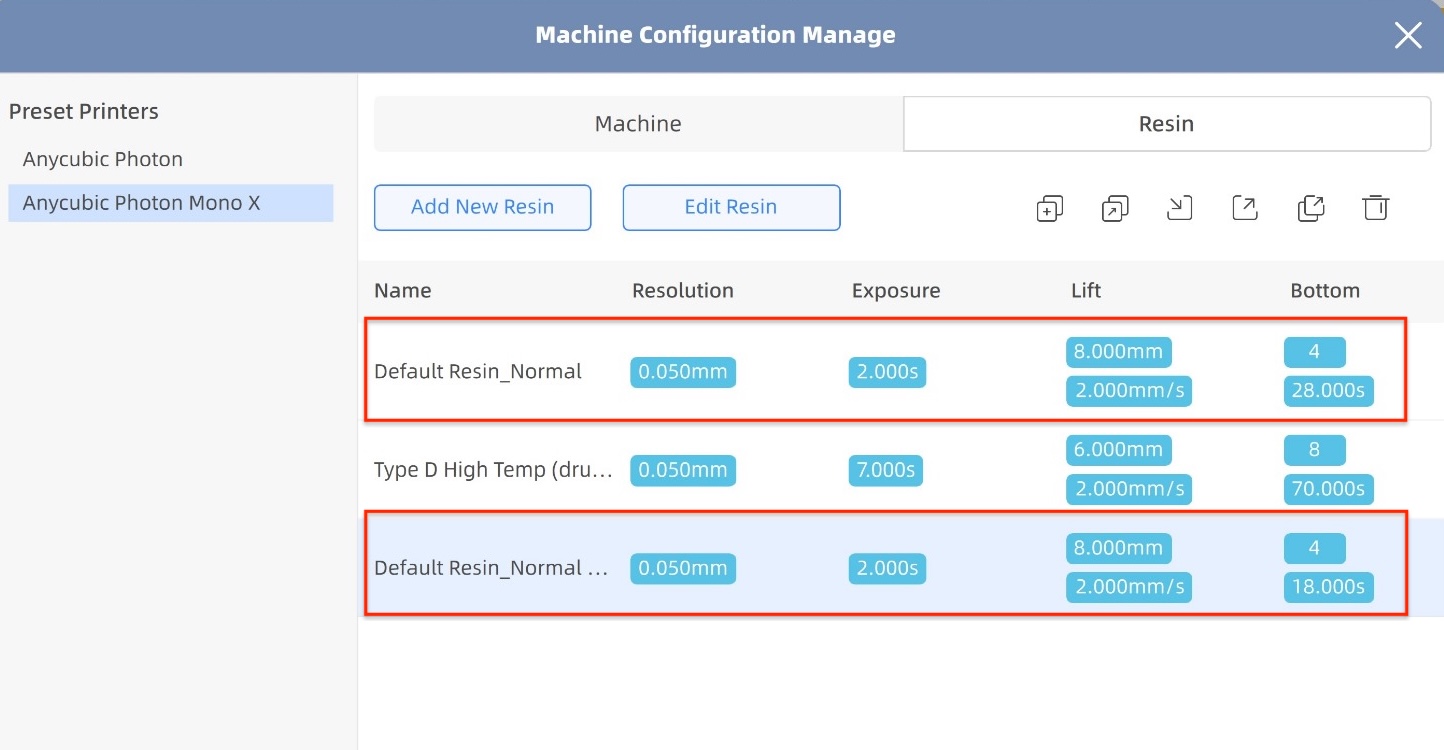Click the Name column header
The height and width of the screenshot is (750, 1444).
pyautogui.click(x=403, y=291)
